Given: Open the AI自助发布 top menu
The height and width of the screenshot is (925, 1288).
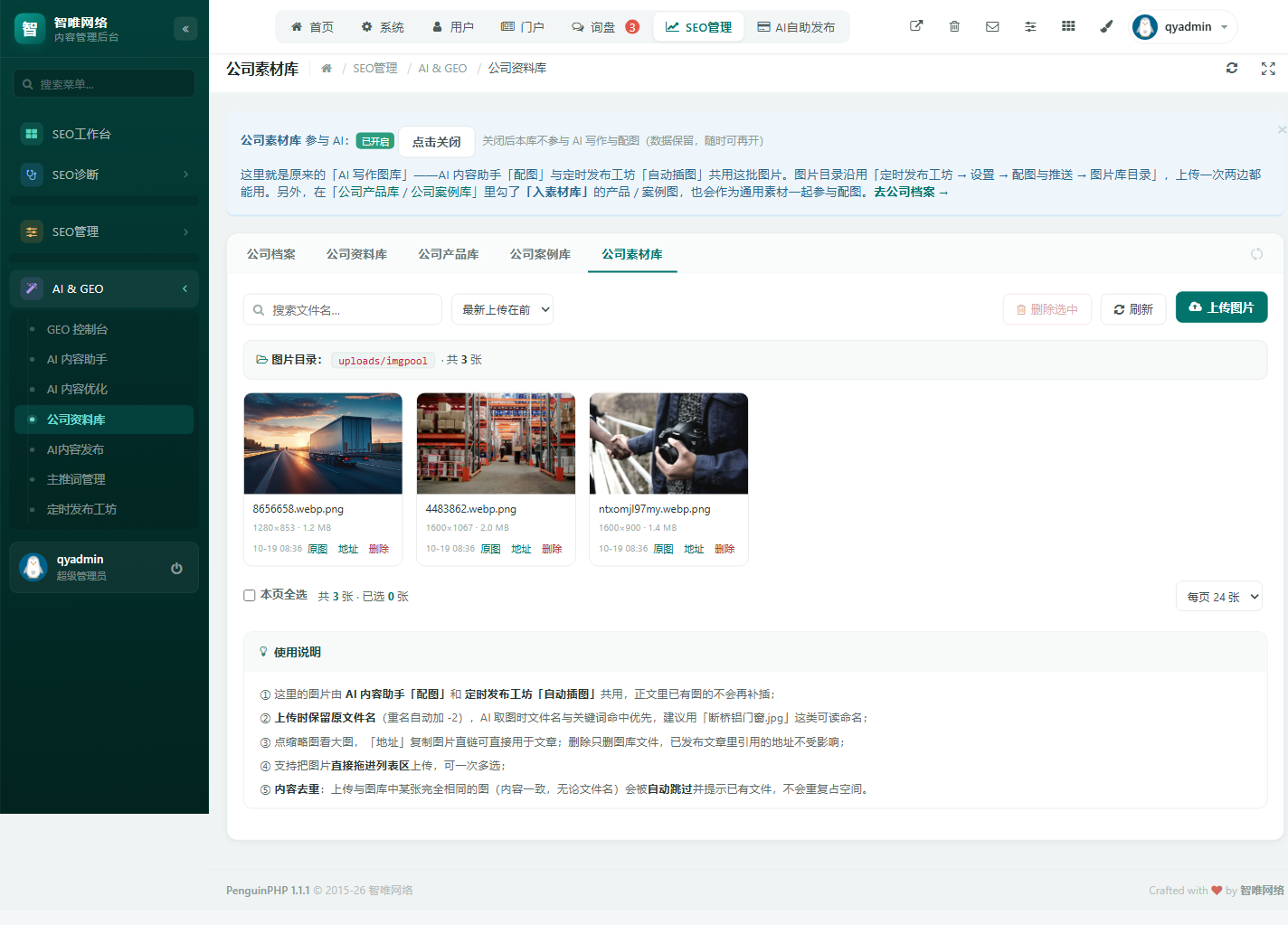Looking at the screenshot, I should point(796,27).
